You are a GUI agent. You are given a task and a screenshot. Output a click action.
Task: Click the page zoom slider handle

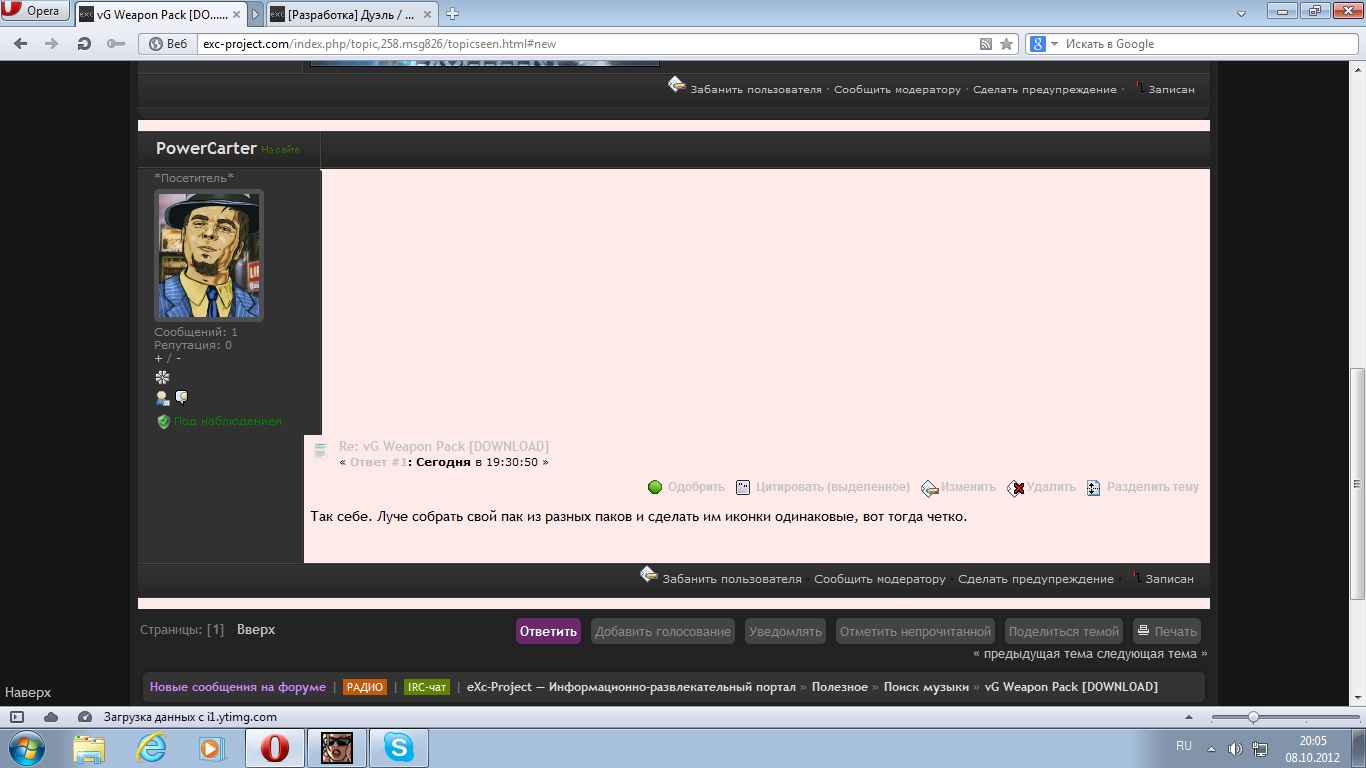[x=1253, y=717]
